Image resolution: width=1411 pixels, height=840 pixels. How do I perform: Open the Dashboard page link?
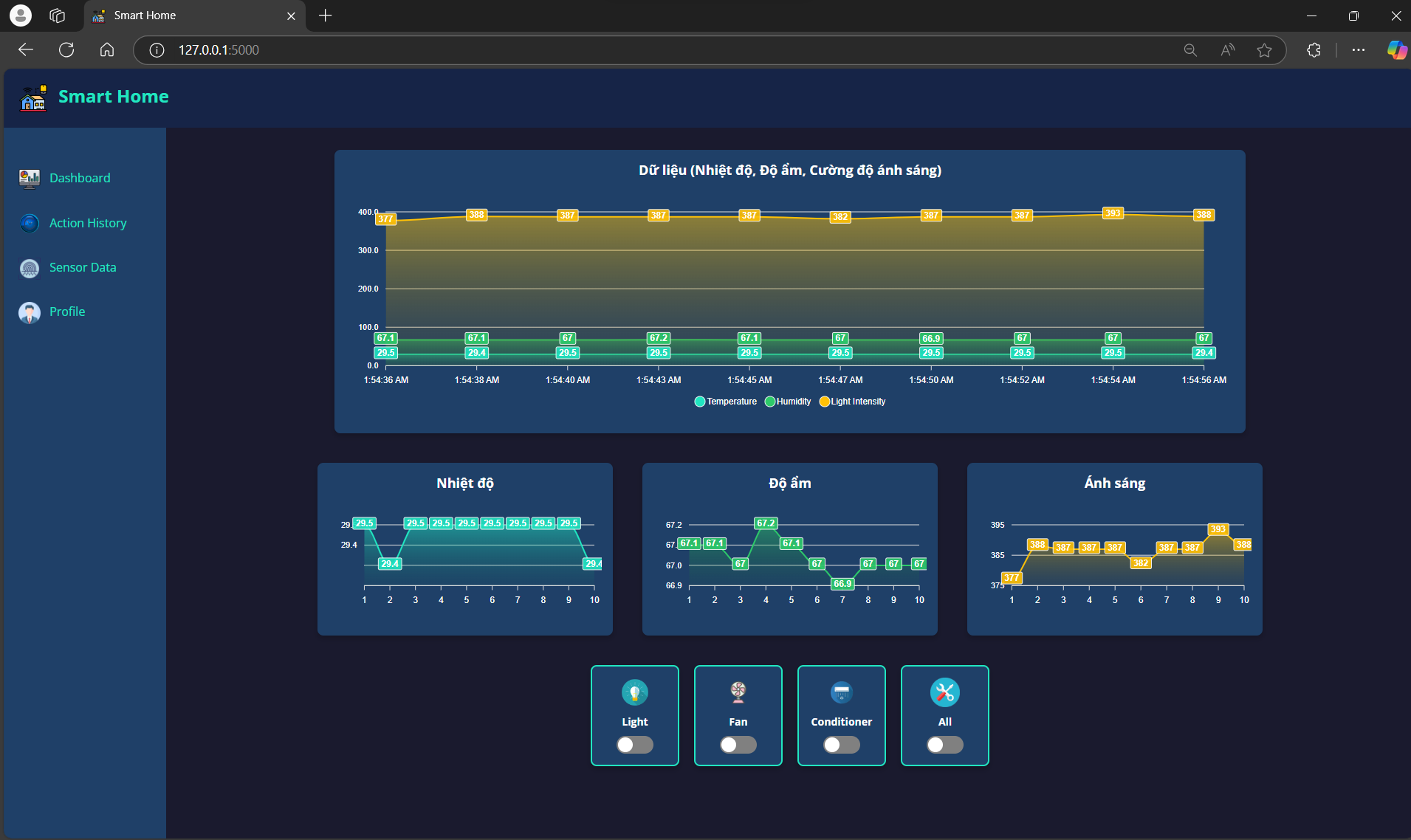tap(80, 178)
